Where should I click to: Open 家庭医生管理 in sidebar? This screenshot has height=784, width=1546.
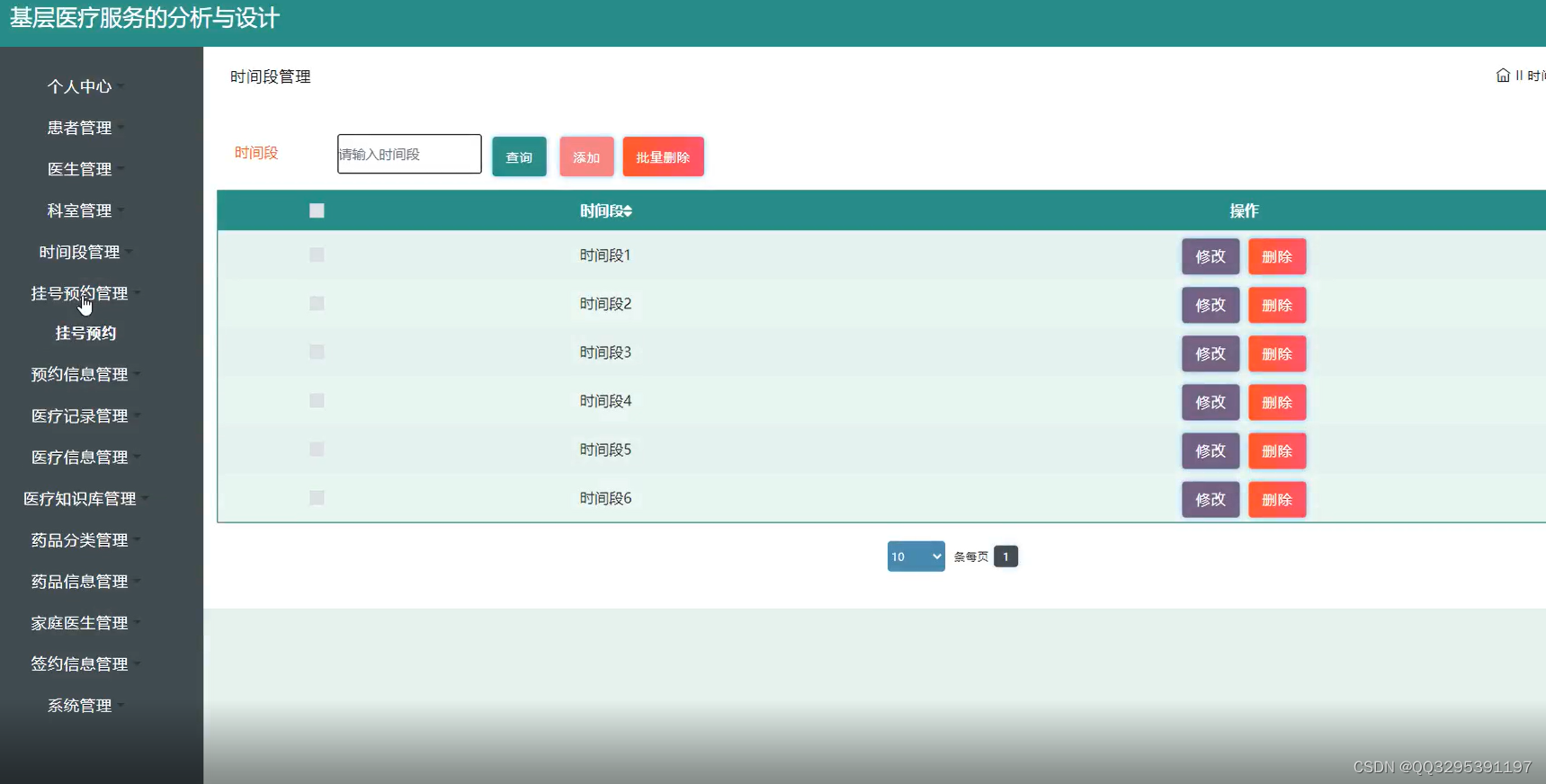click(85, 622)
